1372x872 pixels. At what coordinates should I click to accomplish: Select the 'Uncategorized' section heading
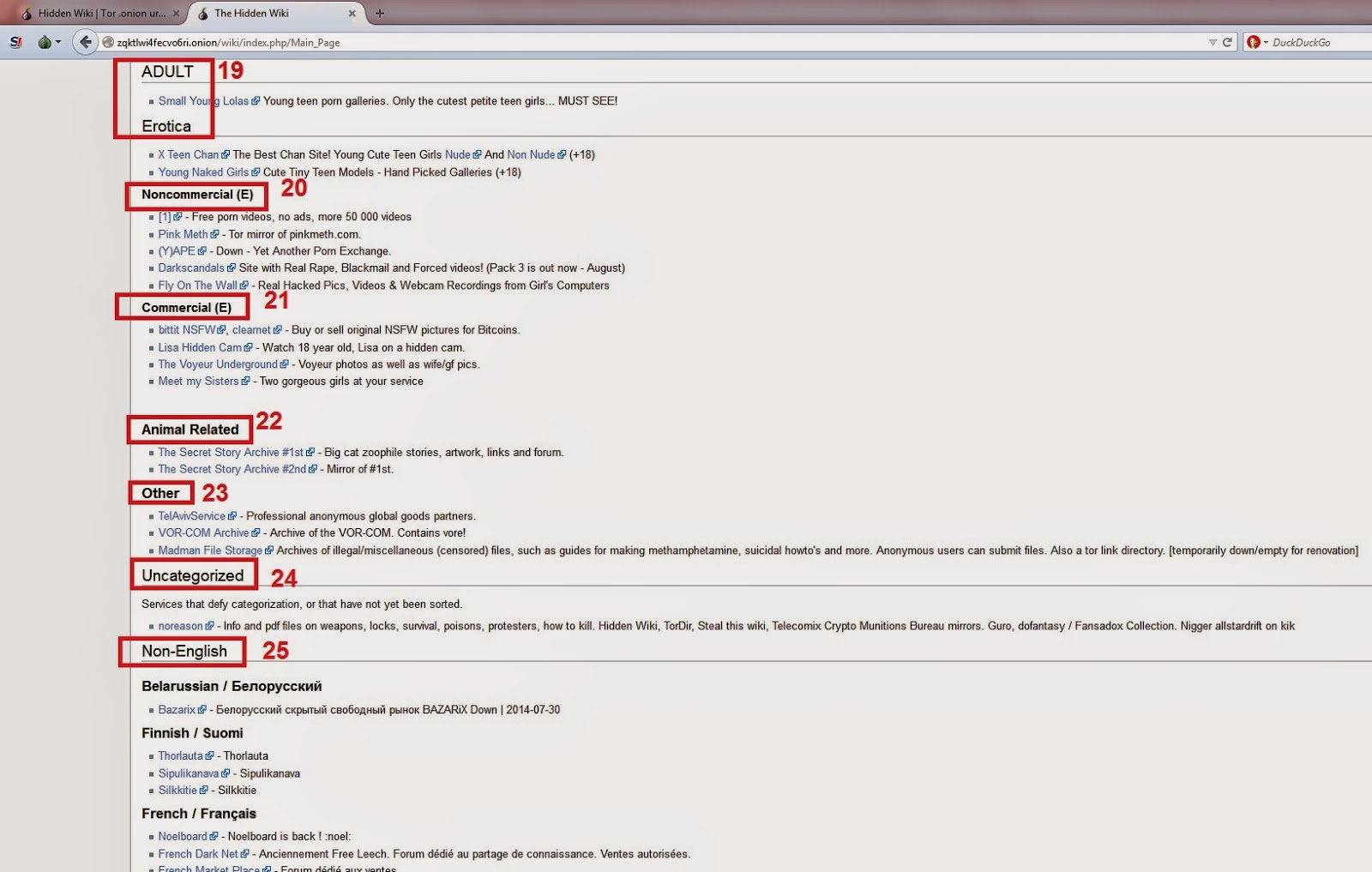193,575
